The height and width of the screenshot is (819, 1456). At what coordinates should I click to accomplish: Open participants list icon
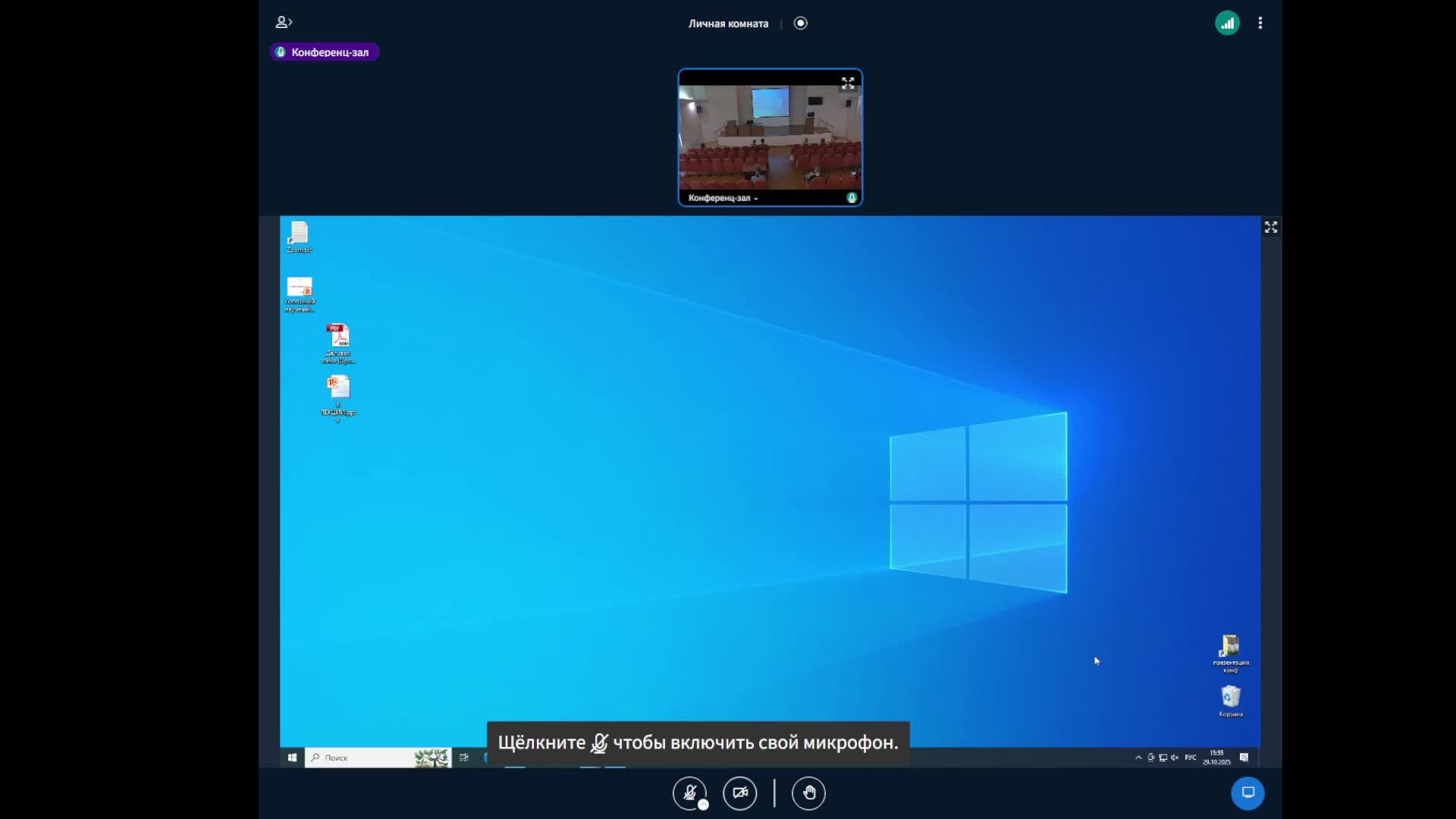[x=284, y=23]
